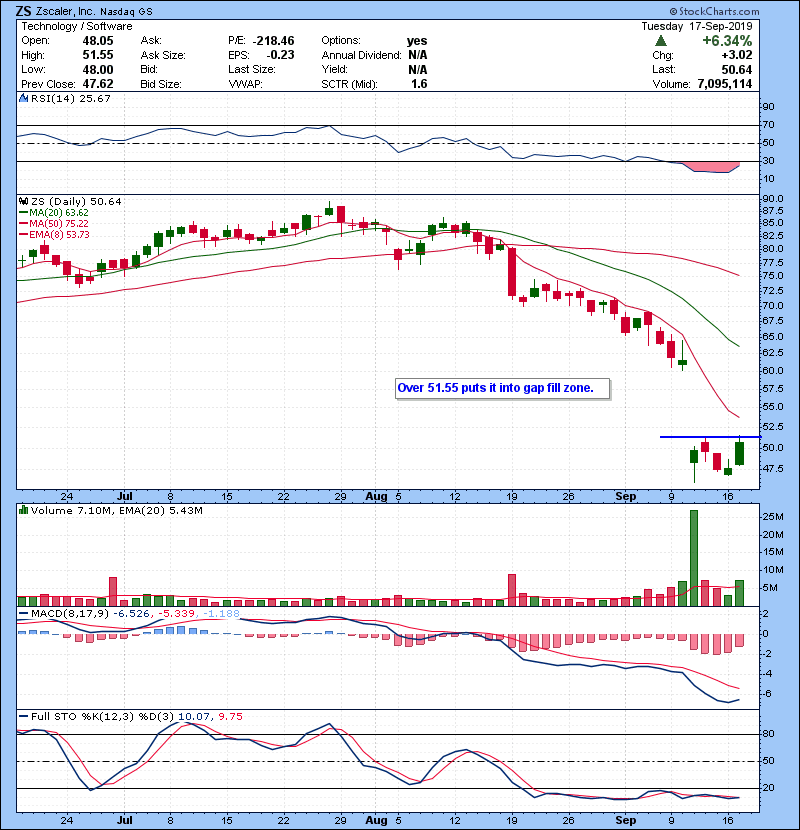Click the RSI(14) indicator icon
Viewport: 800px width, 830px height.
tap(23, 98)
